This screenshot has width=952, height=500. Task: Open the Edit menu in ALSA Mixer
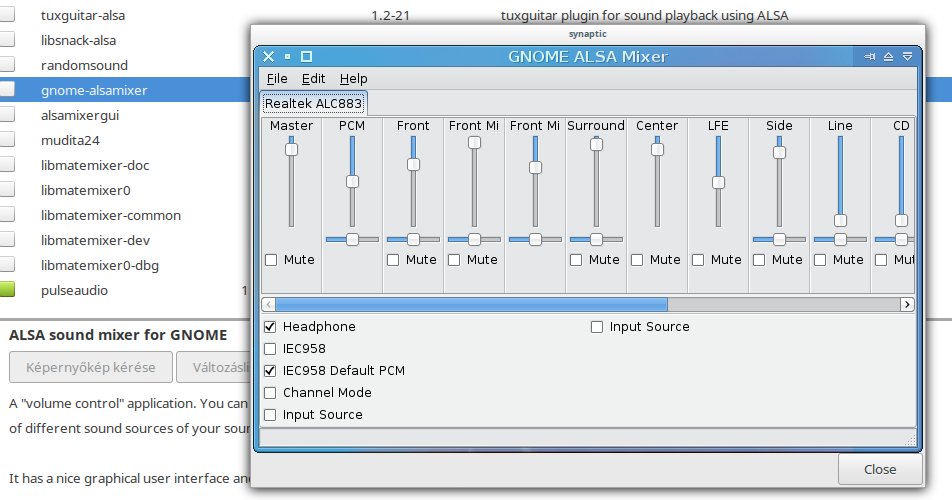(x=313, y=79)
